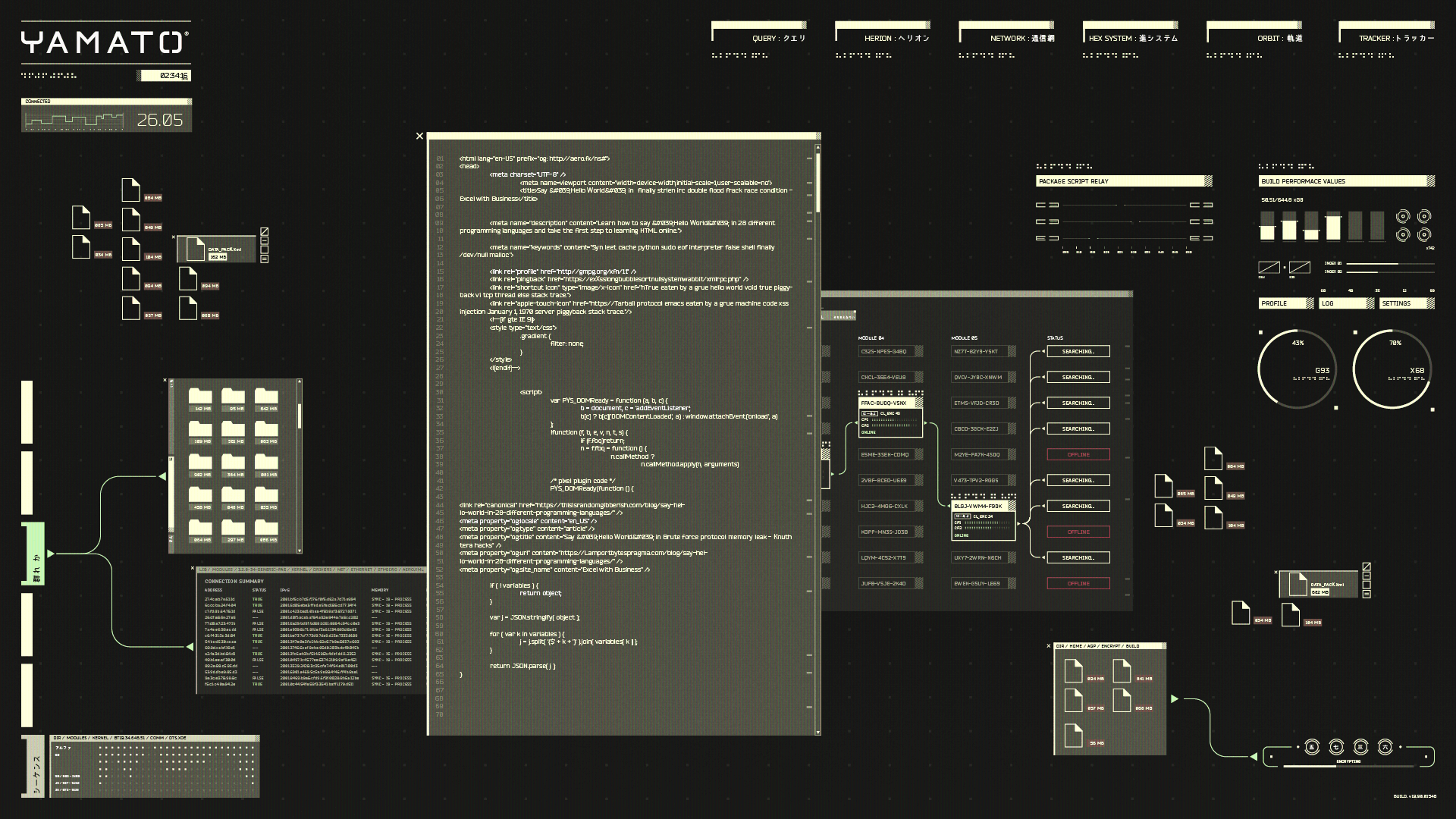Image resolution: width=1456 pixels, height=819 pixels.
Task: Select DATA_PACK.xml file card in left cluster
Action: [216, 249]
